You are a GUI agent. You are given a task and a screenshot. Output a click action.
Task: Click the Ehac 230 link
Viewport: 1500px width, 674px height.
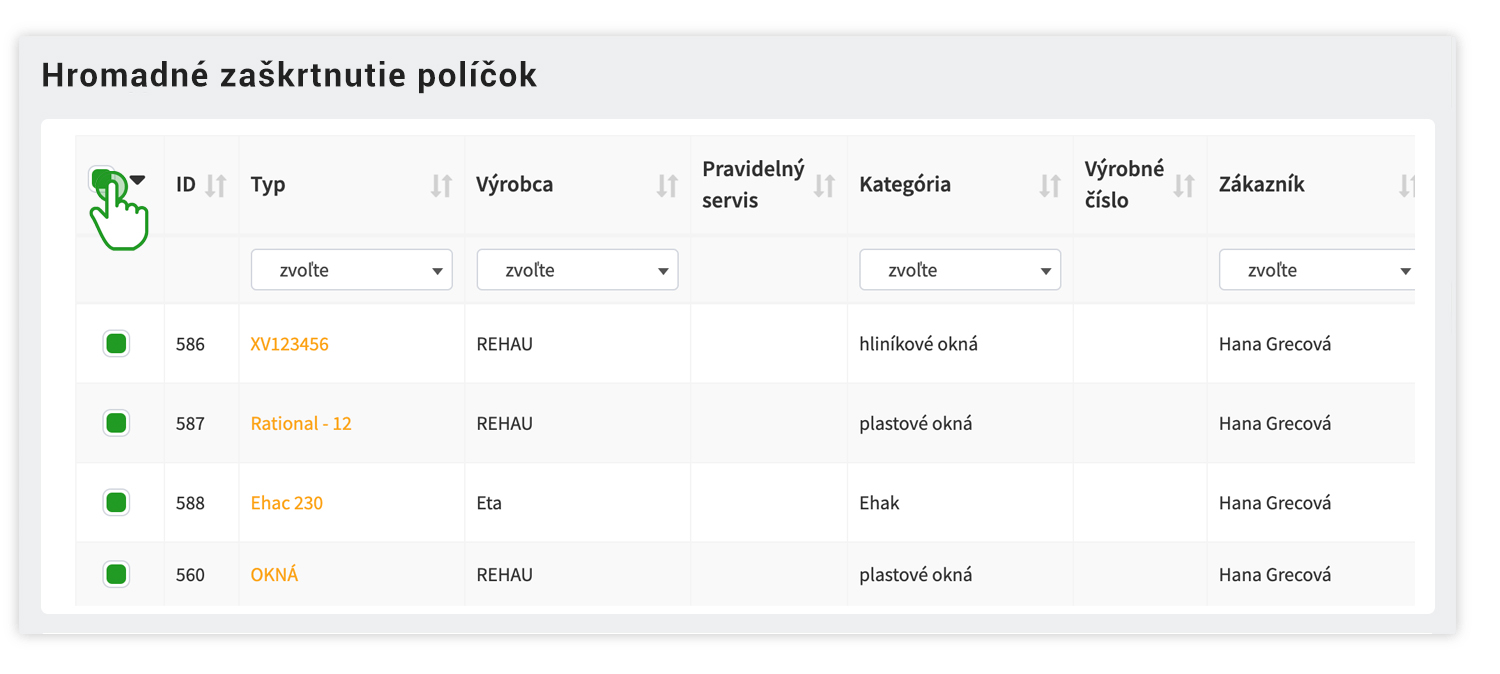287,503
